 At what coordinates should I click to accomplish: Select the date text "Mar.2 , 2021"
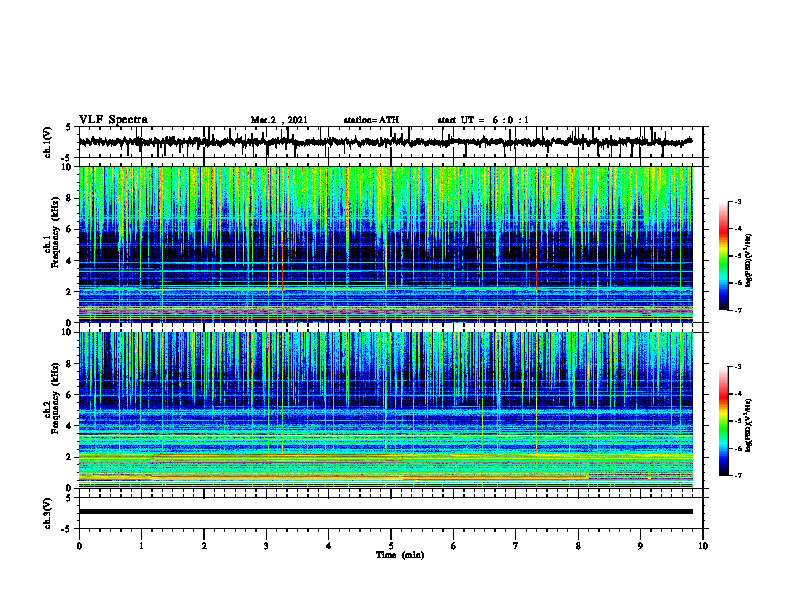(x=279, y=120)
